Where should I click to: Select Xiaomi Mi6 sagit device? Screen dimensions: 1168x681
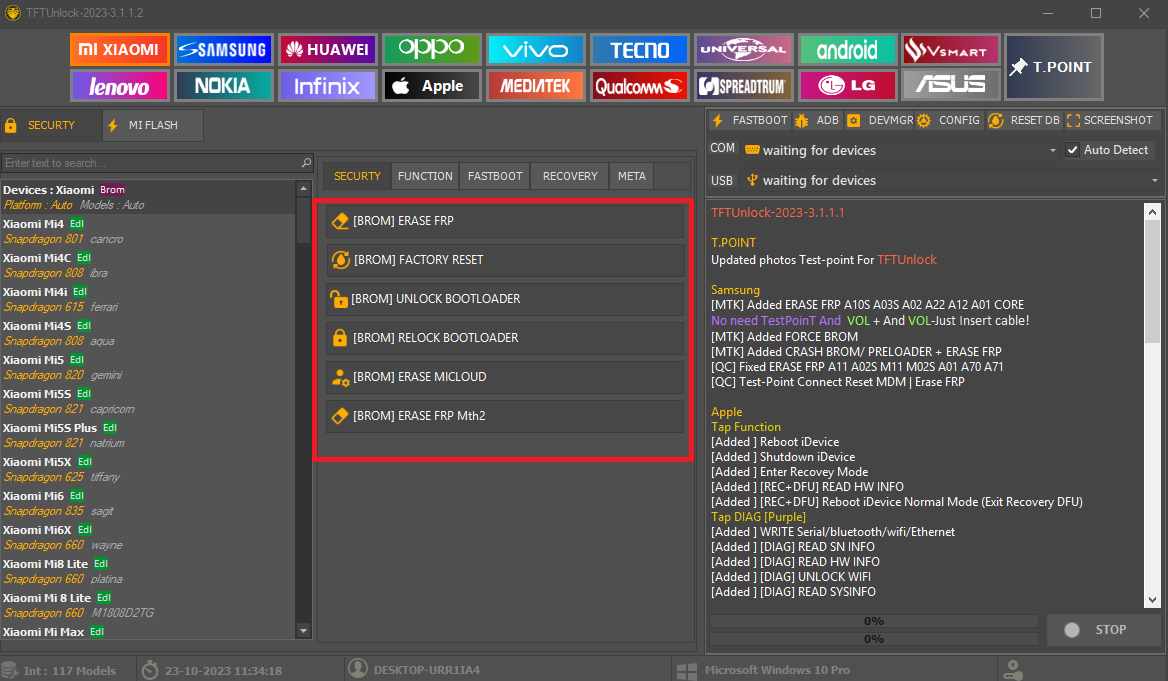(x=147, y=504)
